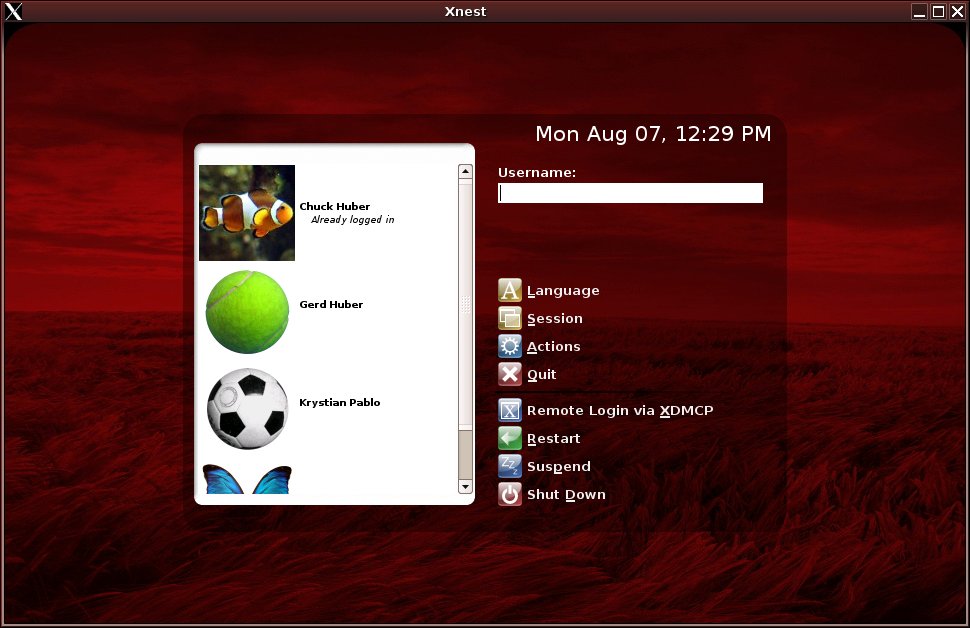Click the user list scroll-down arrow

(465, 486)
